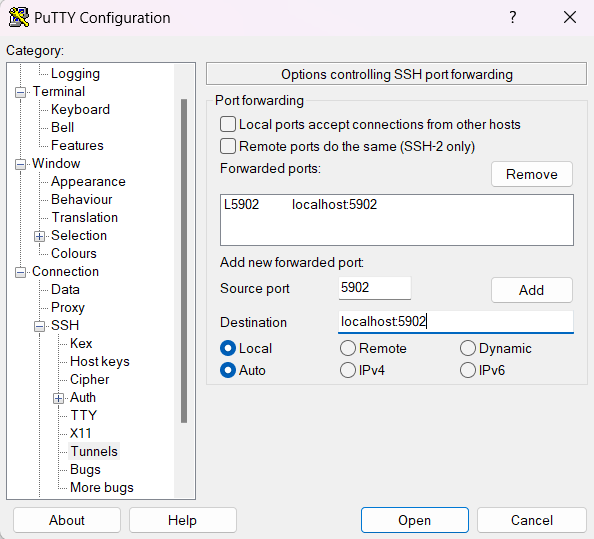Select the Kex category
Image resolution: width=594 pixels, height=539 pixels.
click(x=81, y=343)
